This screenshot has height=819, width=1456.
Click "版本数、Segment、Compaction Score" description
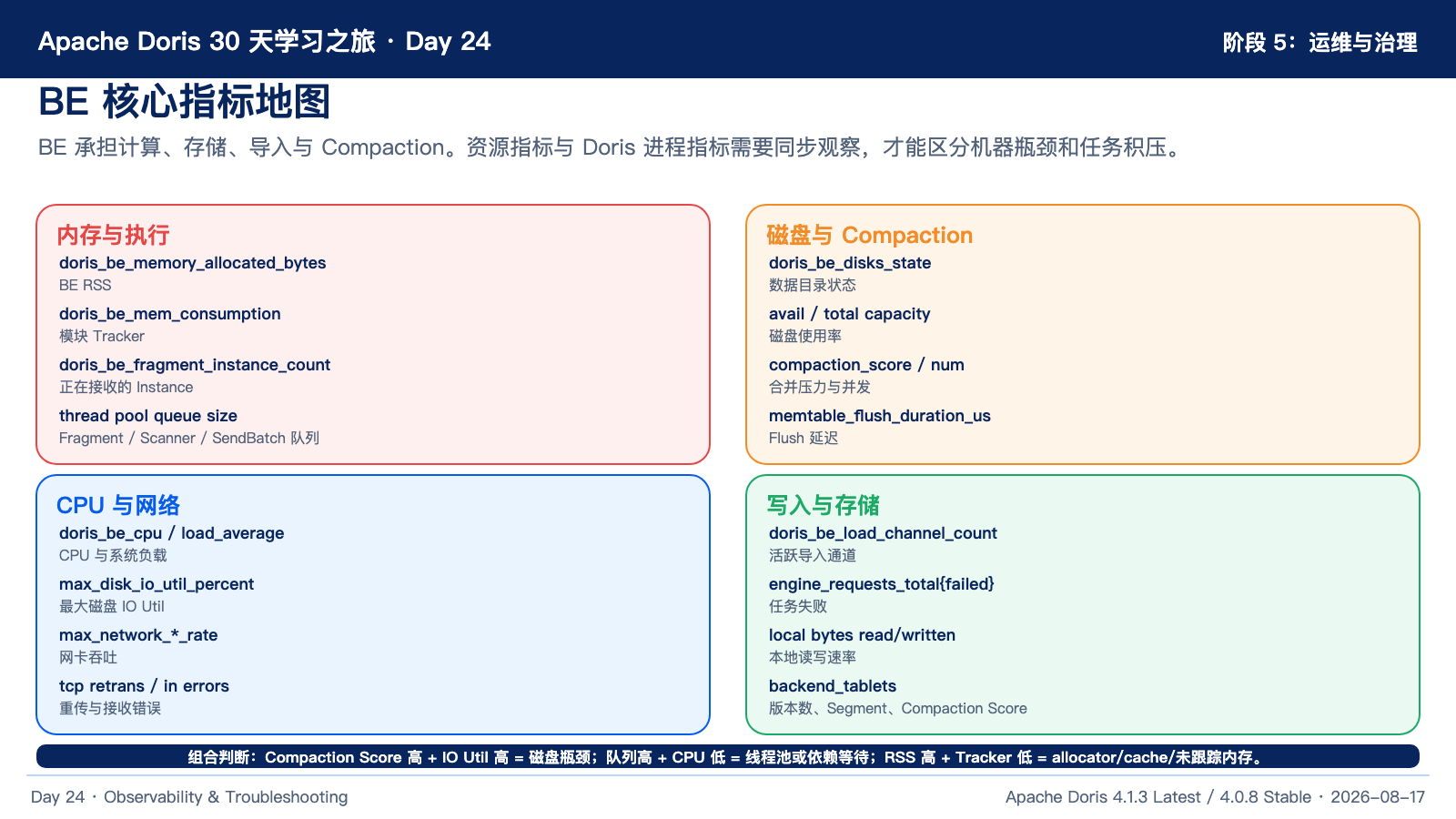[897, 708]
